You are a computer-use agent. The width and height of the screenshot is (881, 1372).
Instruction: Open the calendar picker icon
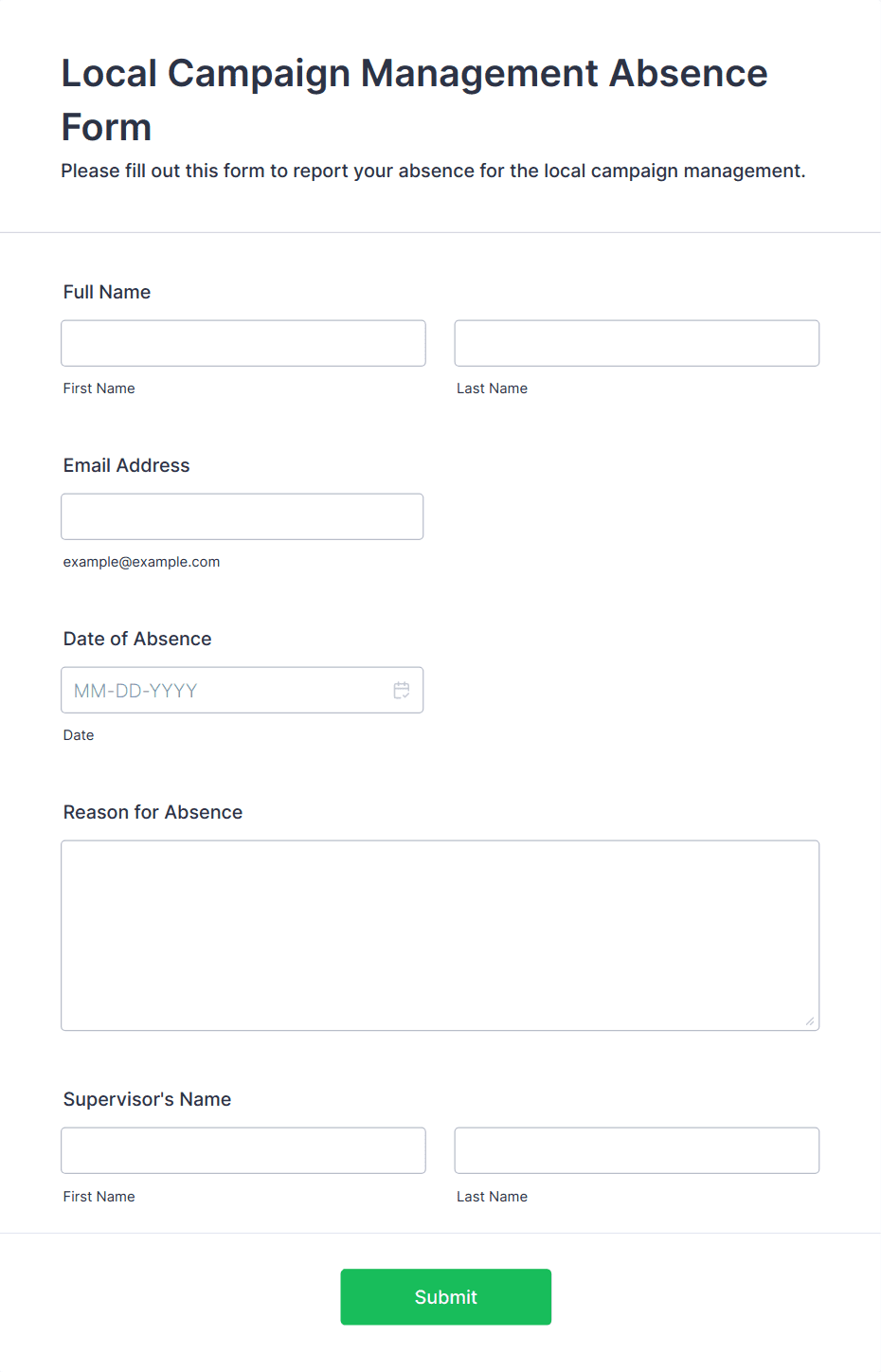[402, 691]
